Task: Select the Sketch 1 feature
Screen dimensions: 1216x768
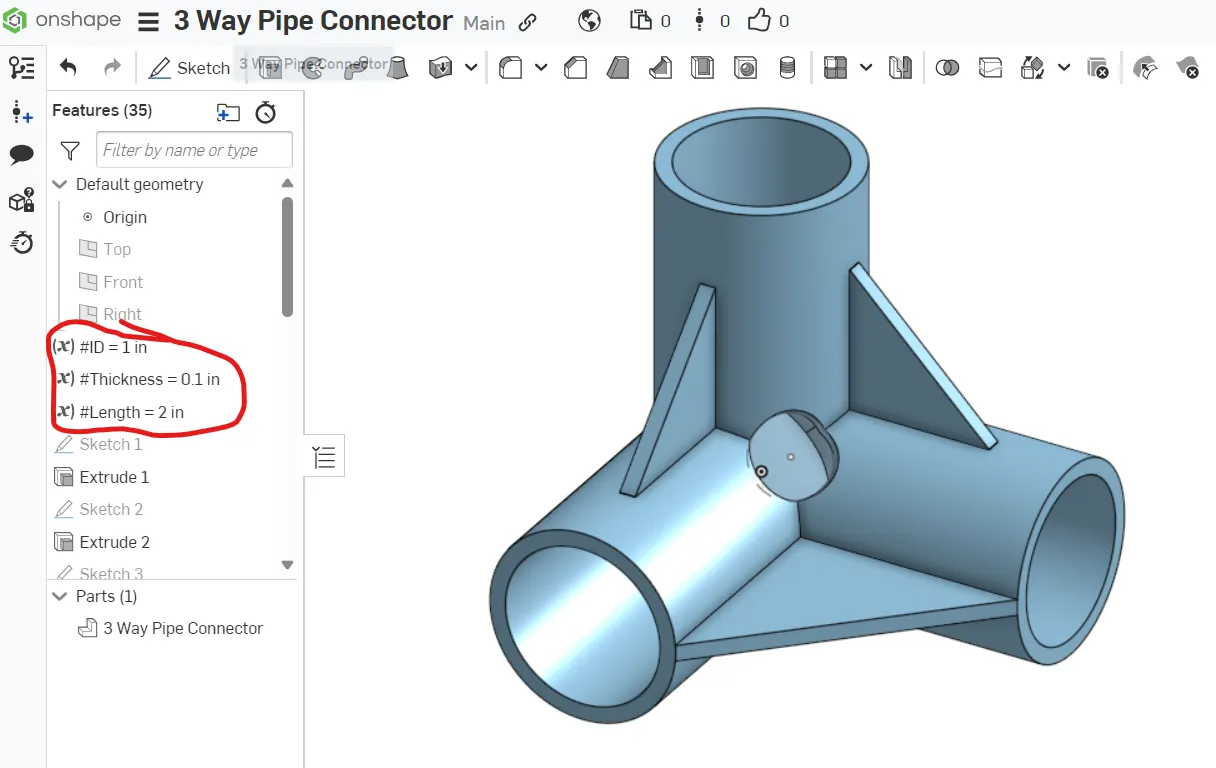Action: 110,444
